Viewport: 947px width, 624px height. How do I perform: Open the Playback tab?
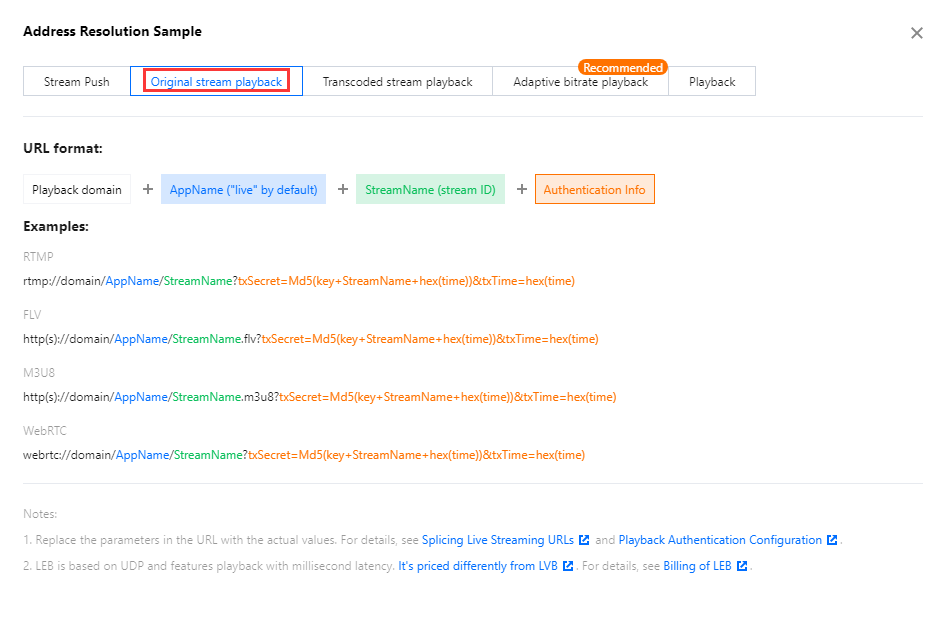click(x=712, y=82)
